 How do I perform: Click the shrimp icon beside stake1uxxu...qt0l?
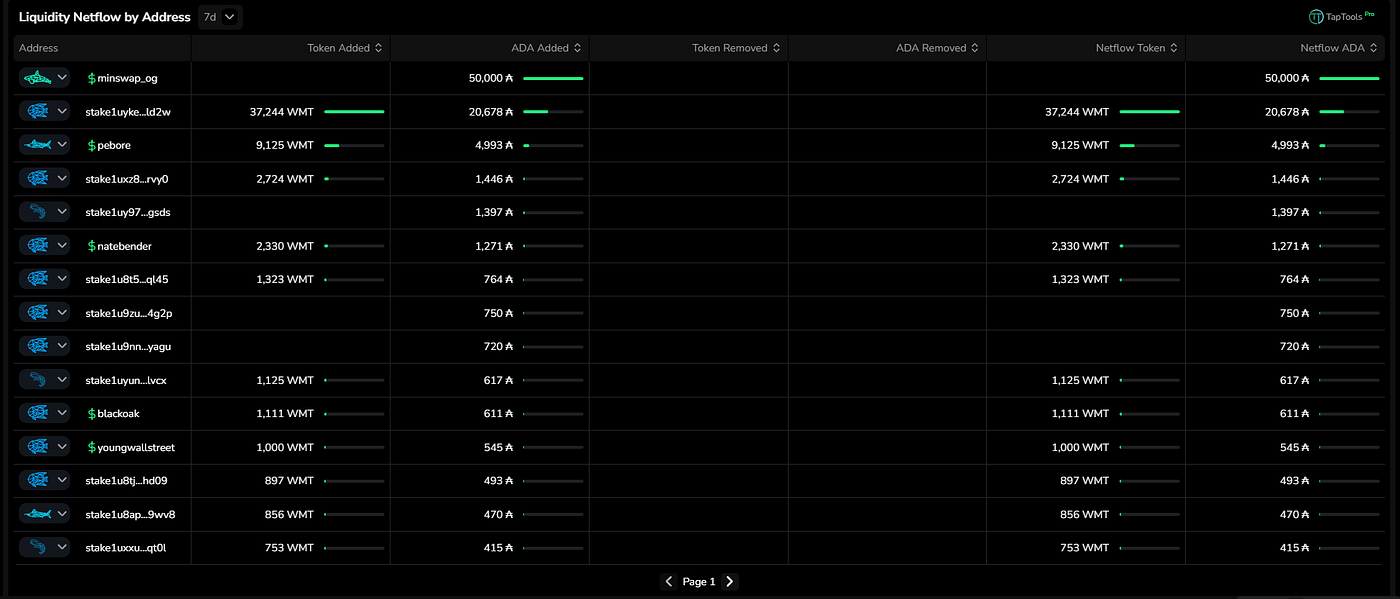coord(37,547)
